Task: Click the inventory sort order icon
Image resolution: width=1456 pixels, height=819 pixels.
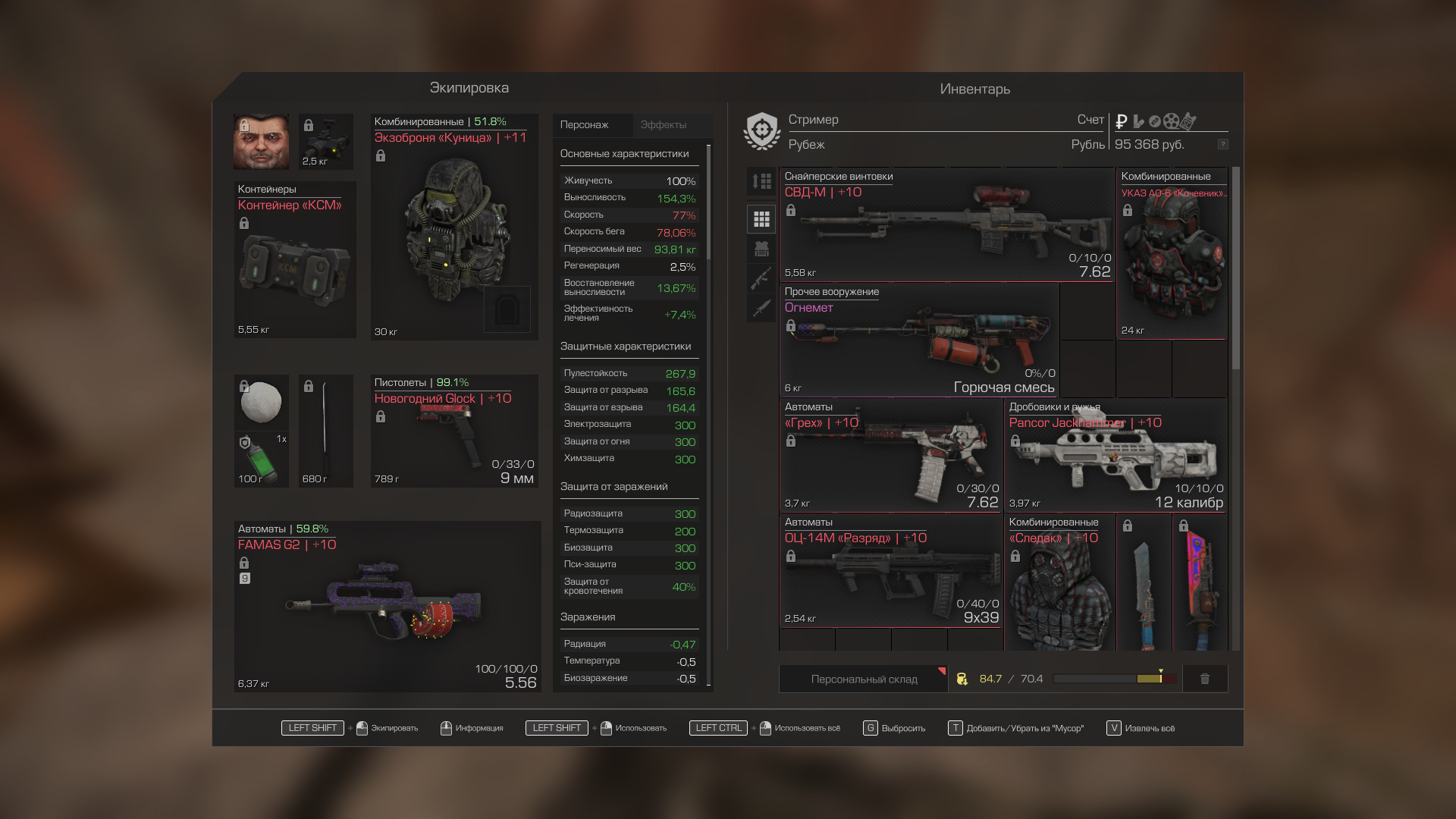Action: (761, 181)
